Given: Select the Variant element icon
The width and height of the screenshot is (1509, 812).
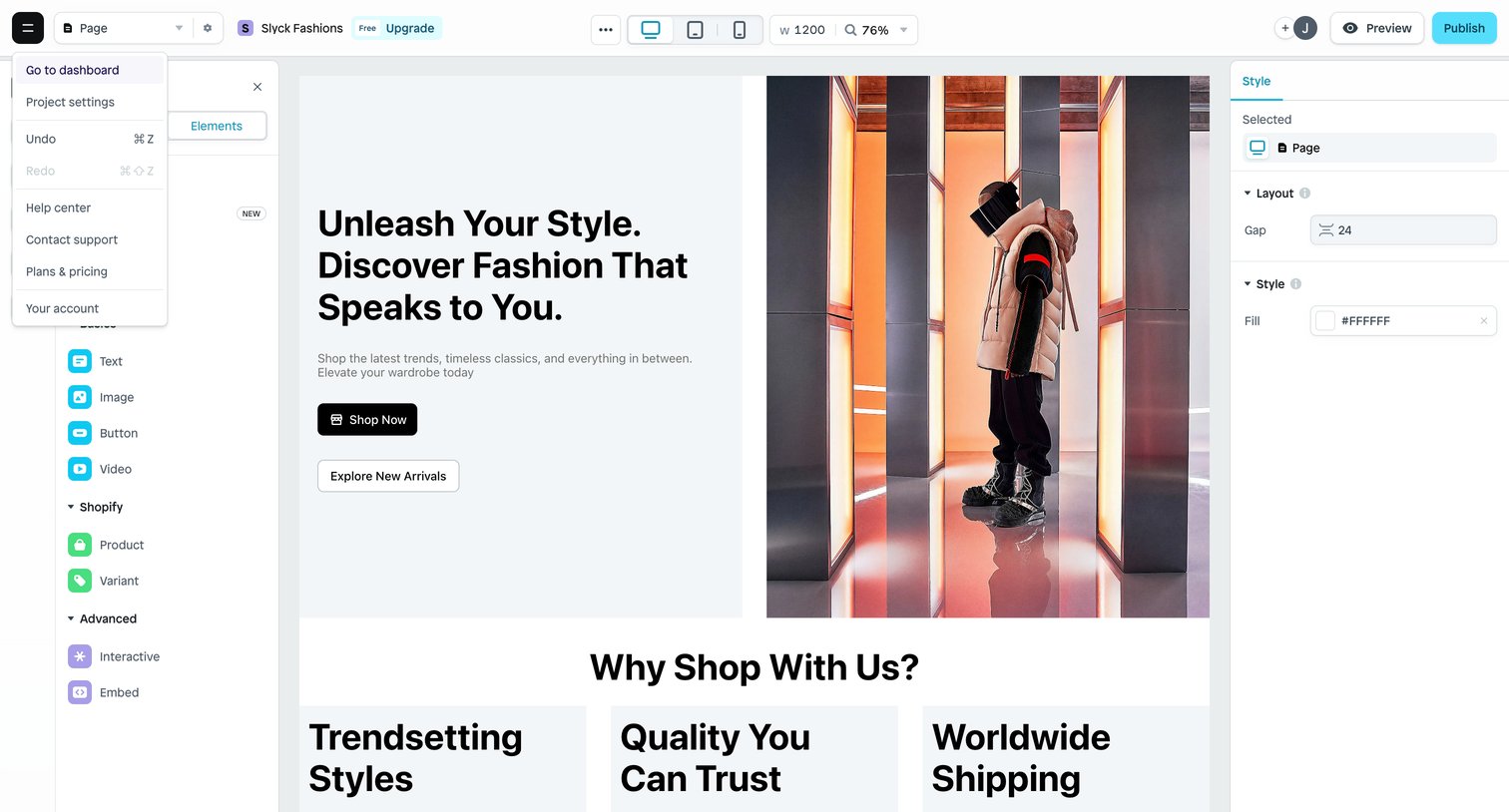Looking at the screenshot, I should click(x=80, y=581).
